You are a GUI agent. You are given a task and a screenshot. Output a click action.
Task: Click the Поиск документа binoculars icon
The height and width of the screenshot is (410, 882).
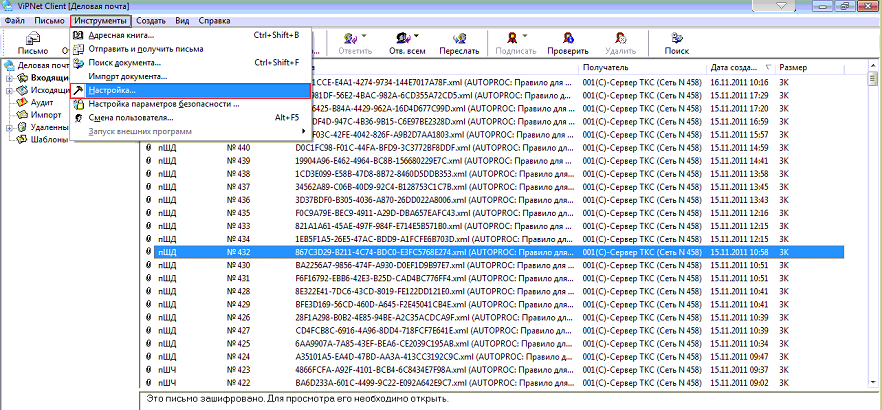pyautogui.click(x=78, y=62)
